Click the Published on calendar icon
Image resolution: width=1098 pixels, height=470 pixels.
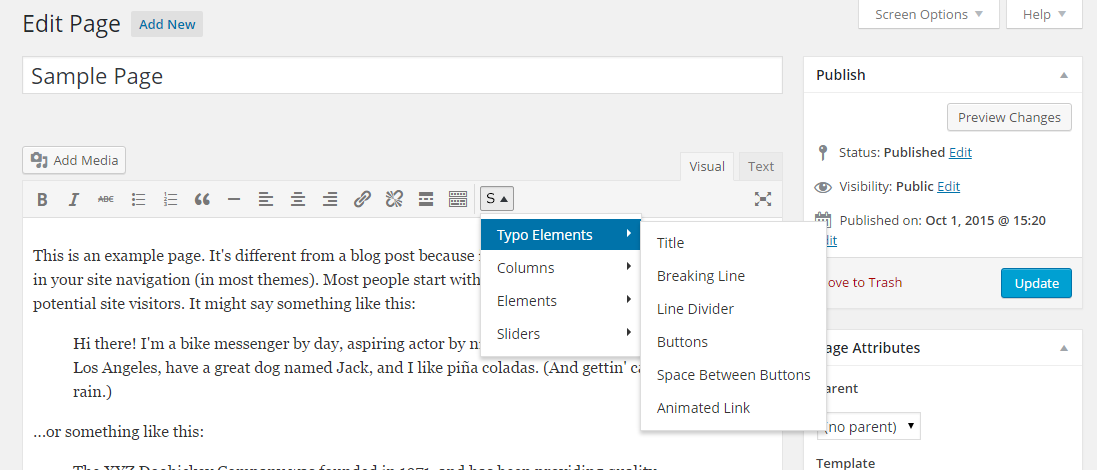coord(824,219)
